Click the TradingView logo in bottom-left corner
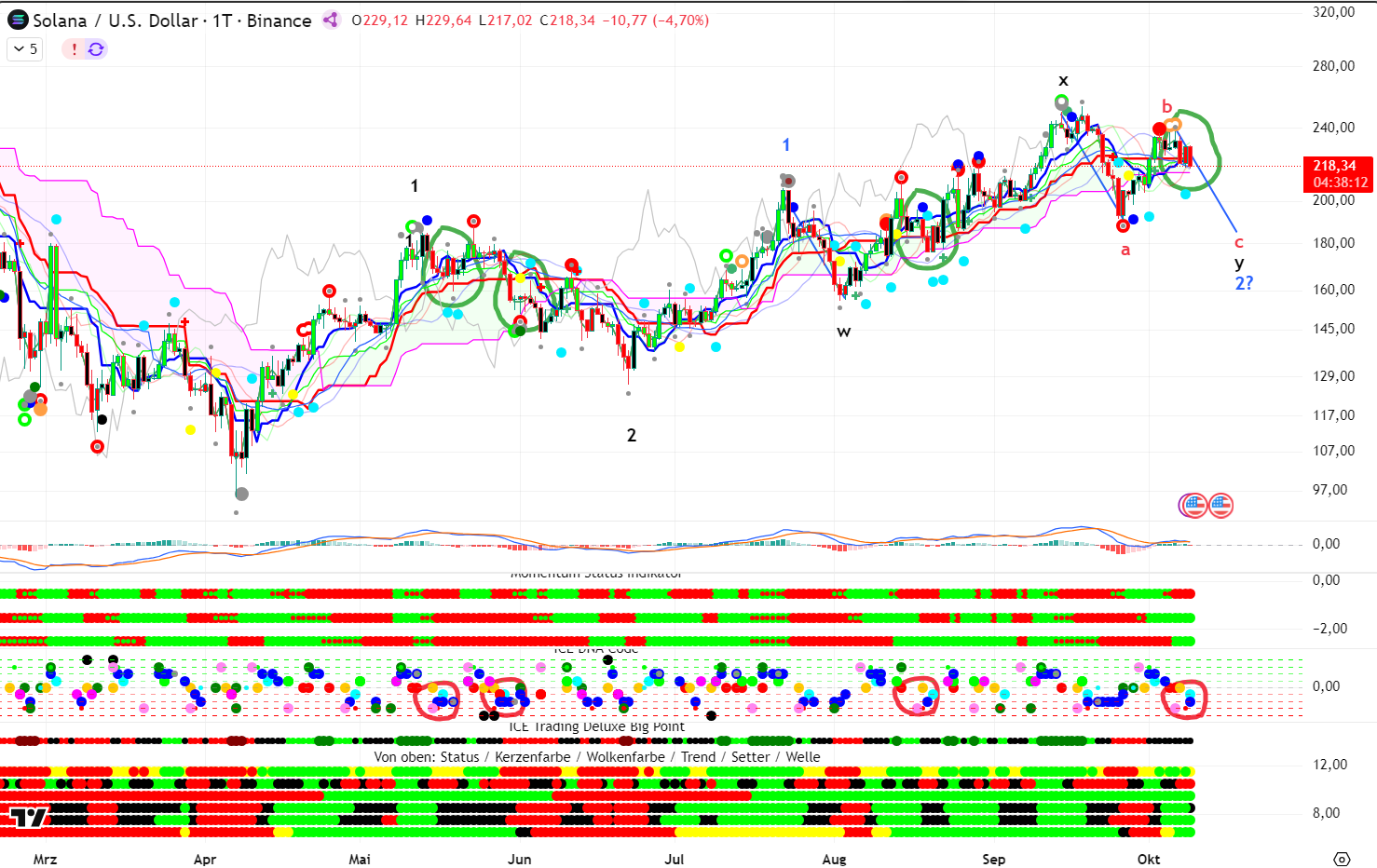The image size is (1377, 868). pyautogui.click(x=28, y=818)
